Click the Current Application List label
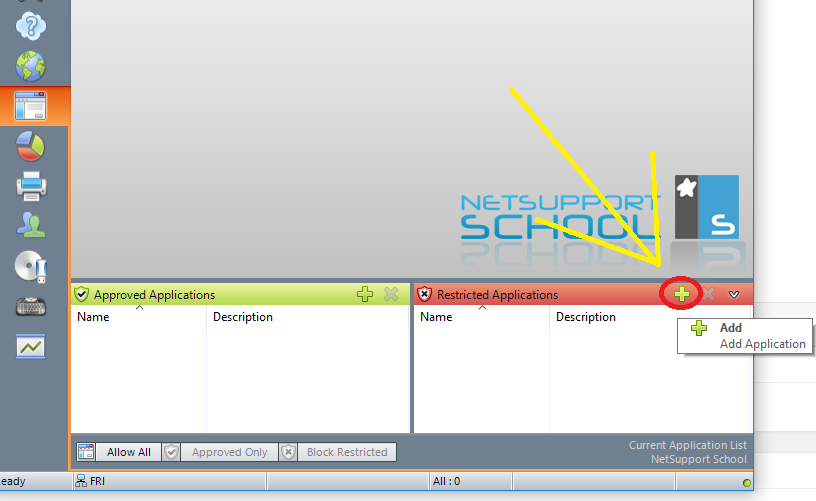Image resolution: width=816 pixels, height=501 pixels. [x=687, y=445]
